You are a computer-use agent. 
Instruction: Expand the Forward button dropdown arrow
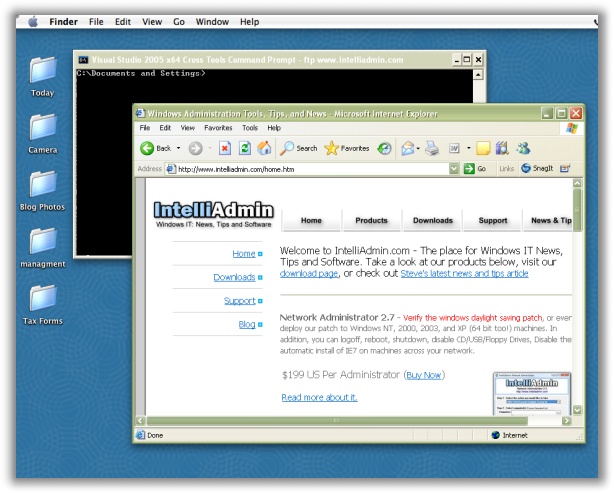pos(210,148)
